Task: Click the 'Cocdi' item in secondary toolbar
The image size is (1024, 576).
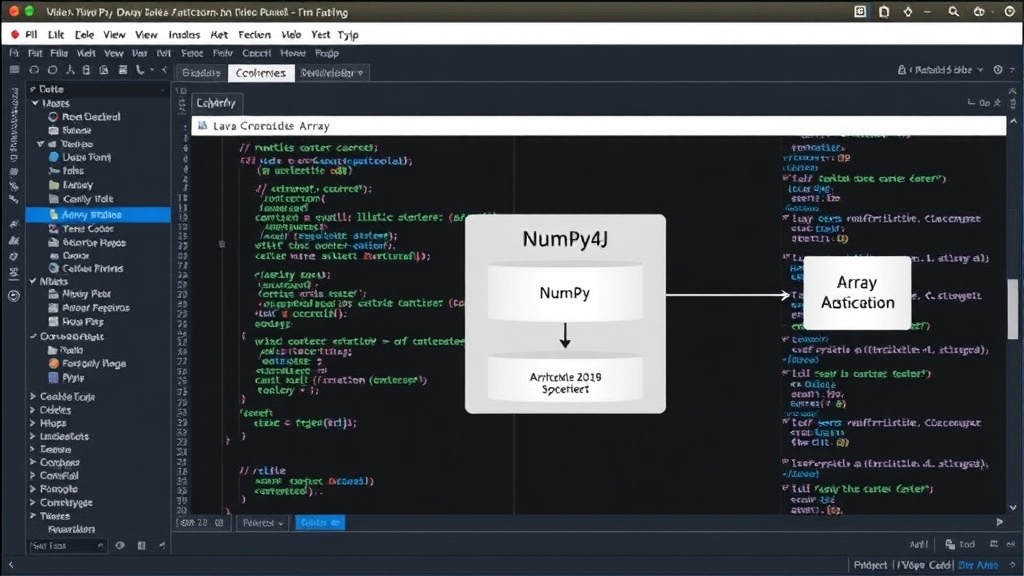Action: [x=256, y=53]
